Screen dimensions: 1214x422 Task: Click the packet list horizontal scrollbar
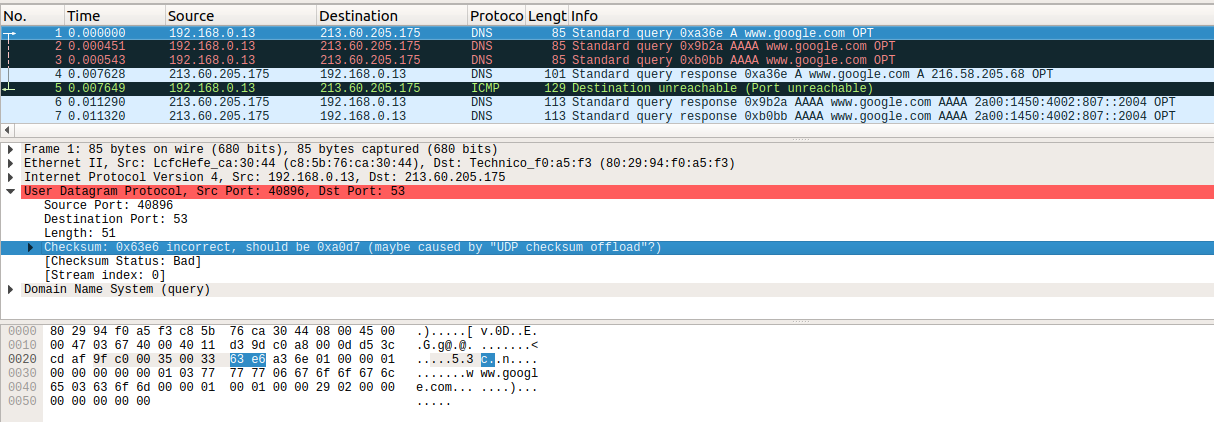[x=607, y=131]
